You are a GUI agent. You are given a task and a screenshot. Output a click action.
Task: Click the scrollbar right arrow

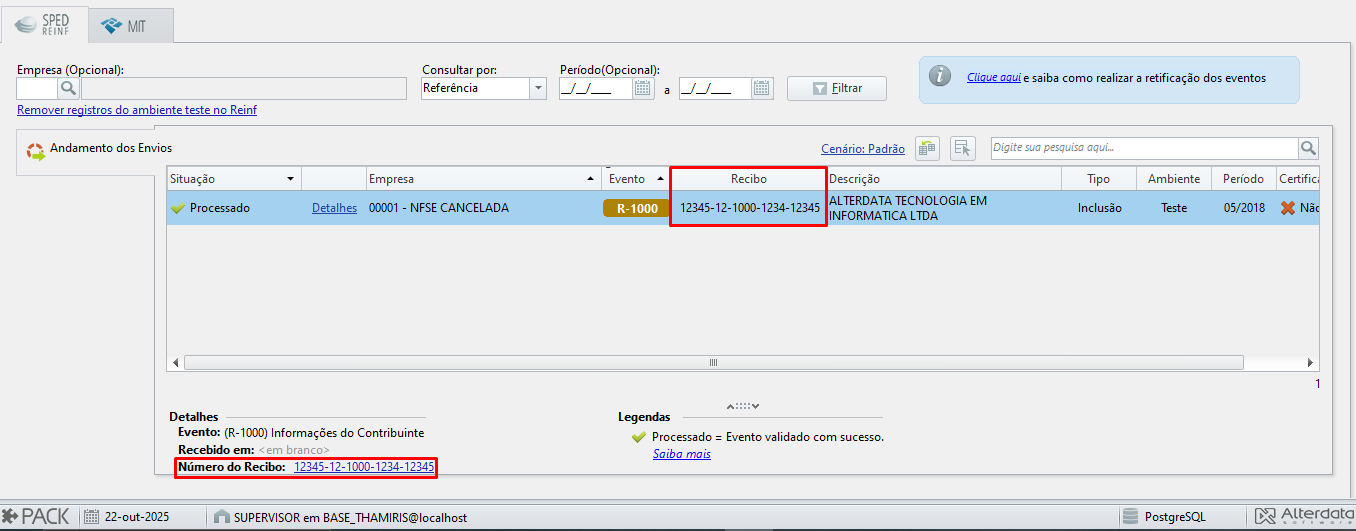coord(1311,362)
